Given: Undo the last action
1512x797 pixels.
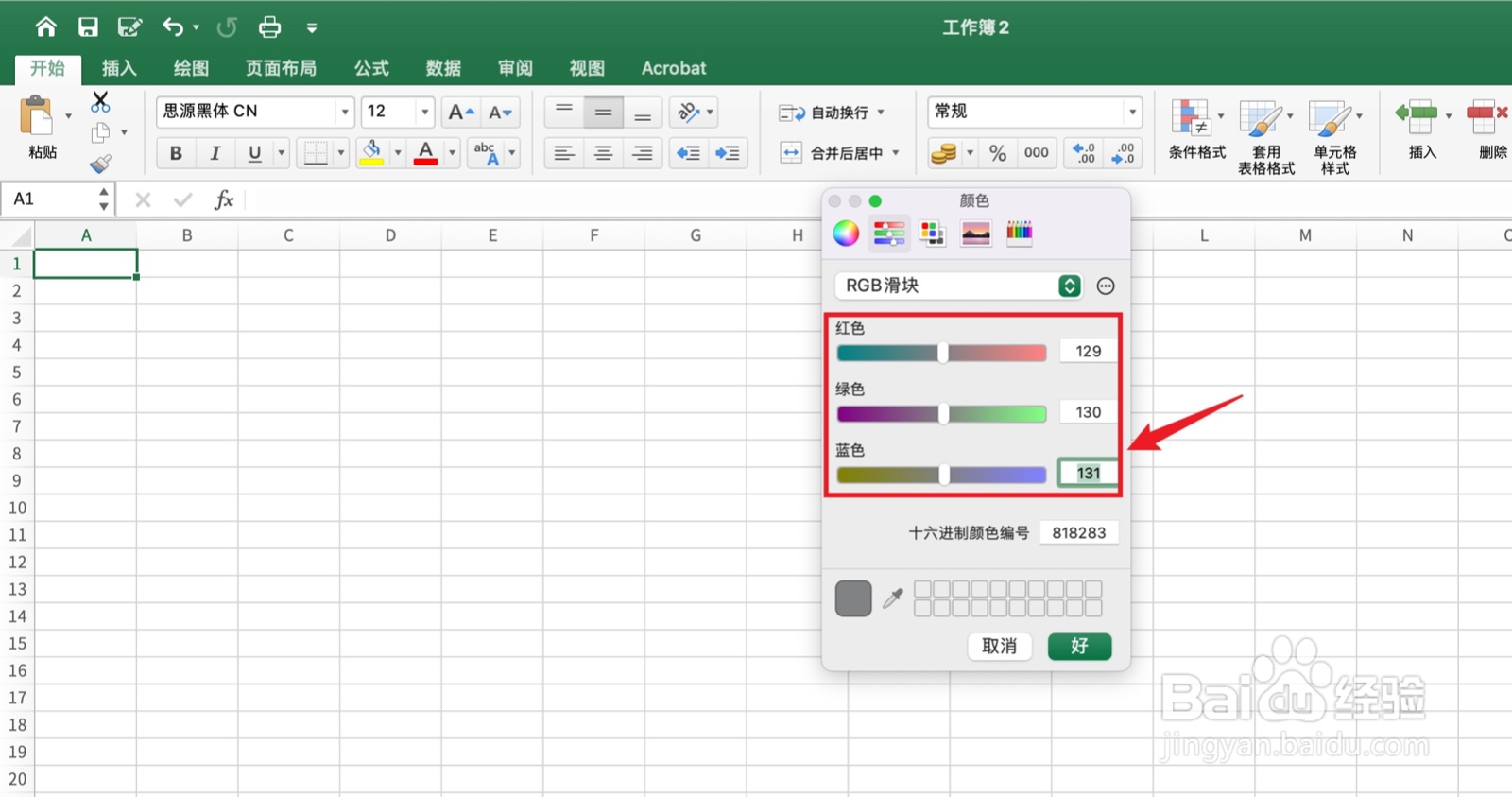Looking at the screenshot, I should [x=172, y=27].
